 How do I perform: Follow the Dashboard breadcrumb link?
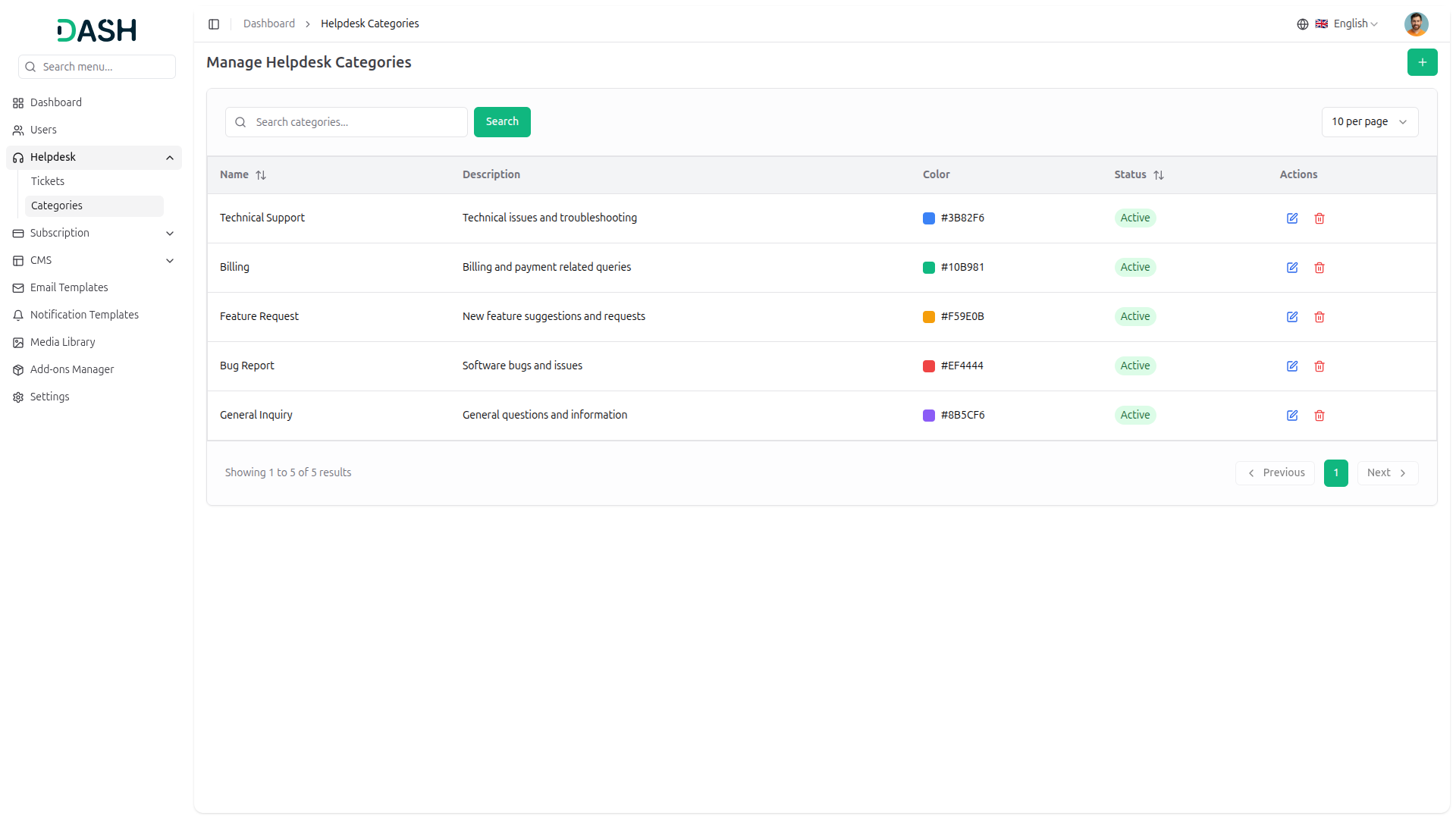pos(269,24)
